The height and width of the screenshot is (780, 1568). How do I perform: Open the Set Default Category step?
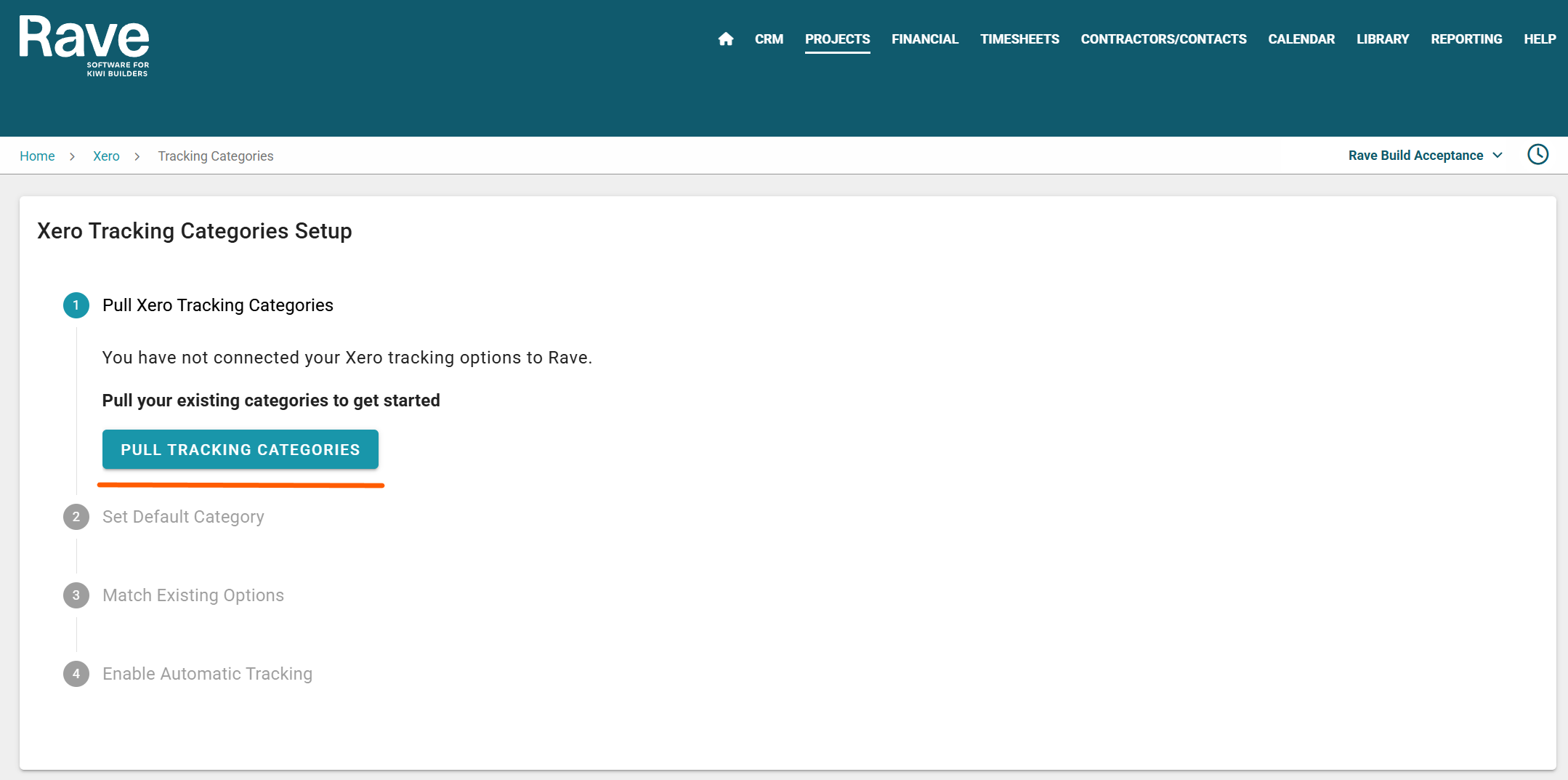[x=183, y=517]
